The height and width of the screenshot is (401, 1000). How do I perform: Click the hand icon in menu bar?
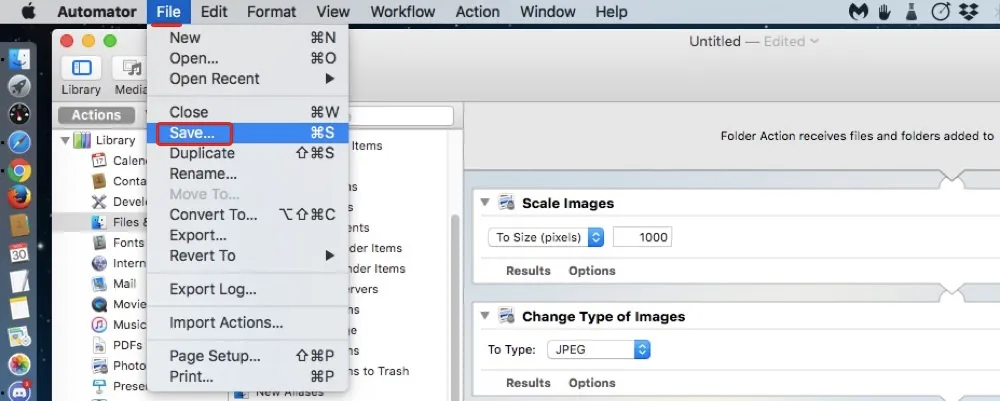coord(885,11)
